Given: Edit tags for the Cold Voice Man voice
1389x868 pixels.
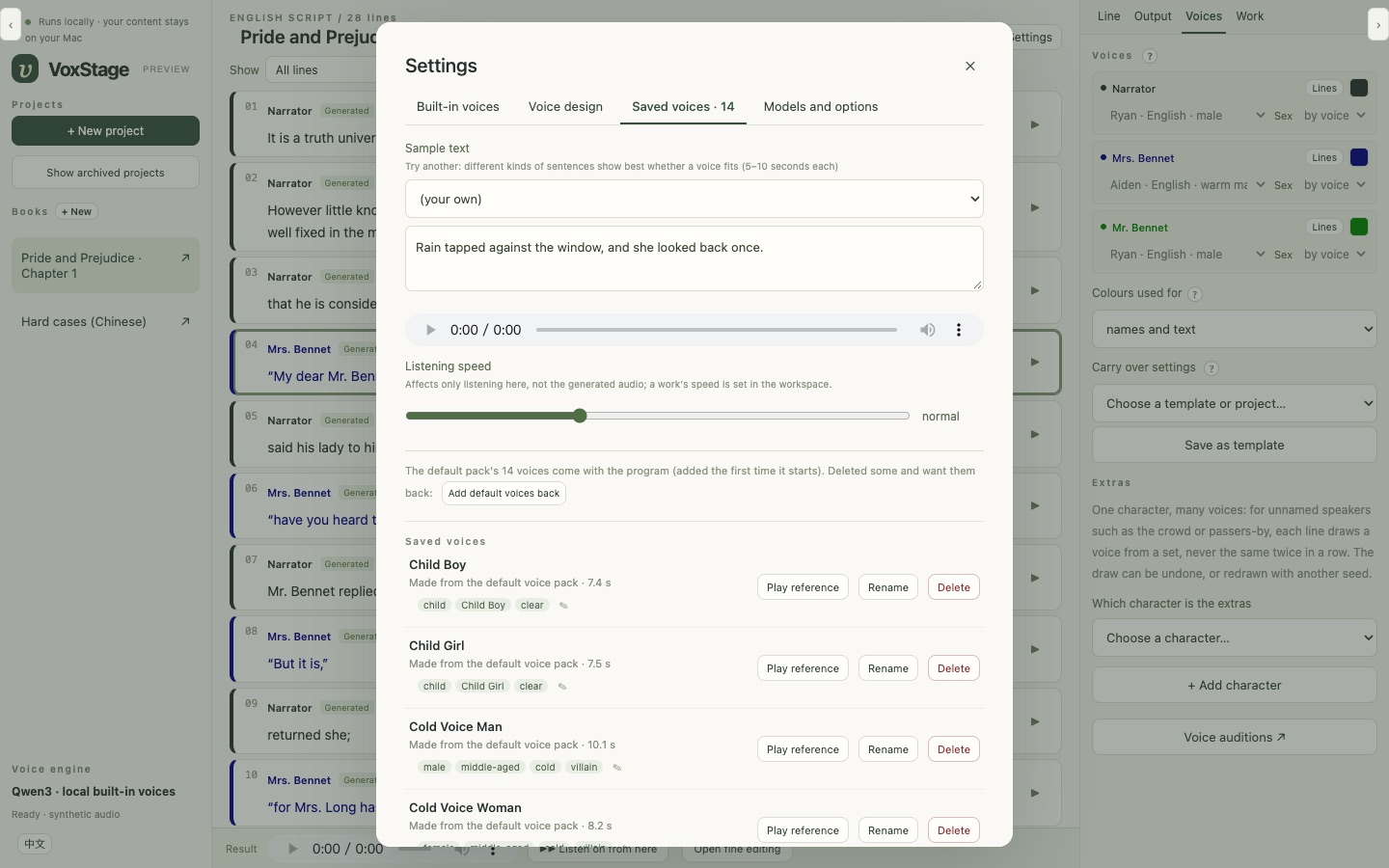Looking at the screenshot, I should point(617,768).
